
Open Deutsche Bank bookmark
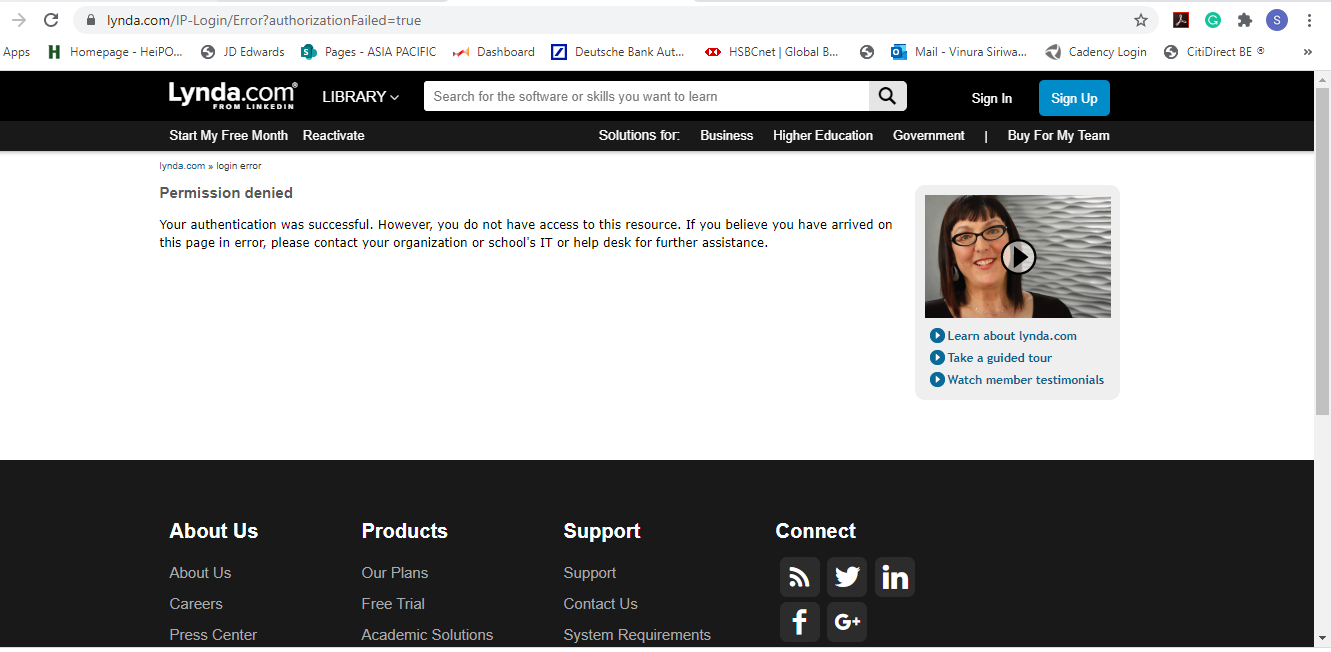(618, 52)
